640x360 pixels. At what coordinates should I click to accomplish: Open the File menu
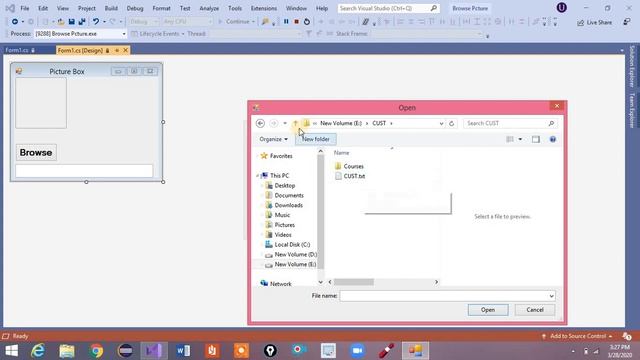(x=25, y=8)
